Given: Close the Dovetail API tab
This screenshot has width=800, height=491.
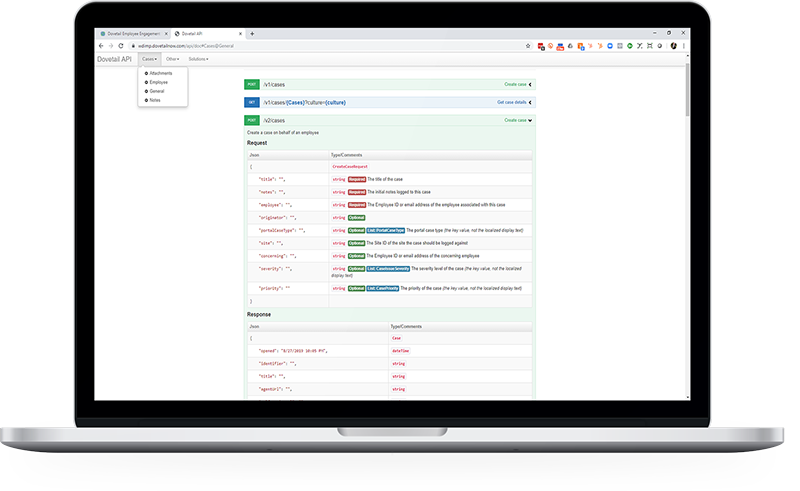Looking at the screenshot, I should pos(240,34).
